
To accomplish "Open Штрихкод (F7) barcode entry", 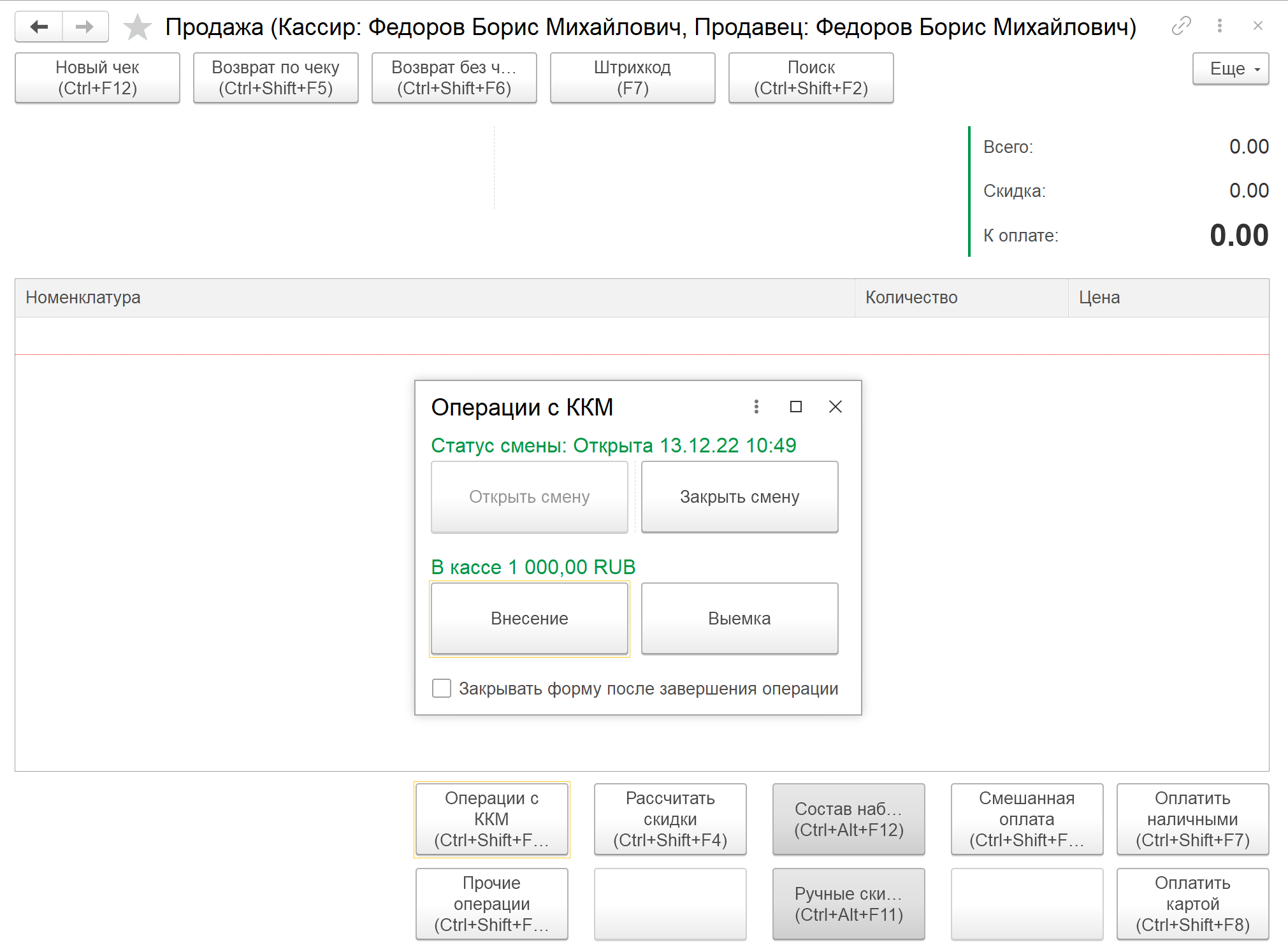I will [x=632, y=78].
